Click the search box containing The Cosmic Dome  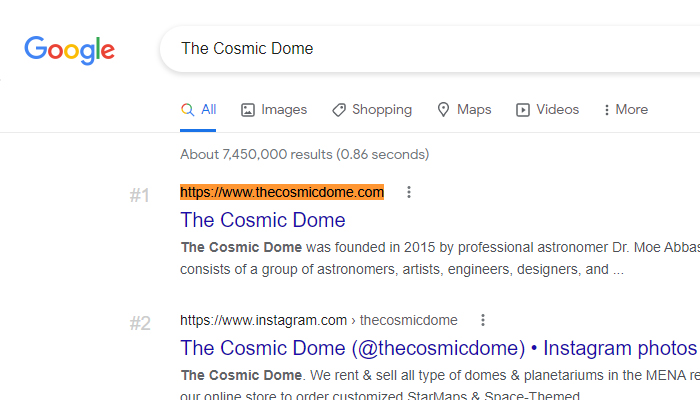[x=430, y=49]
